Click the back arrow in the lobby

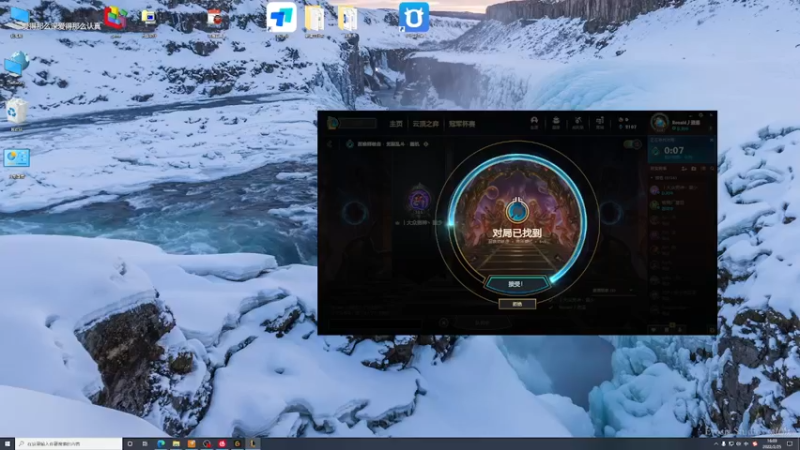330,144
